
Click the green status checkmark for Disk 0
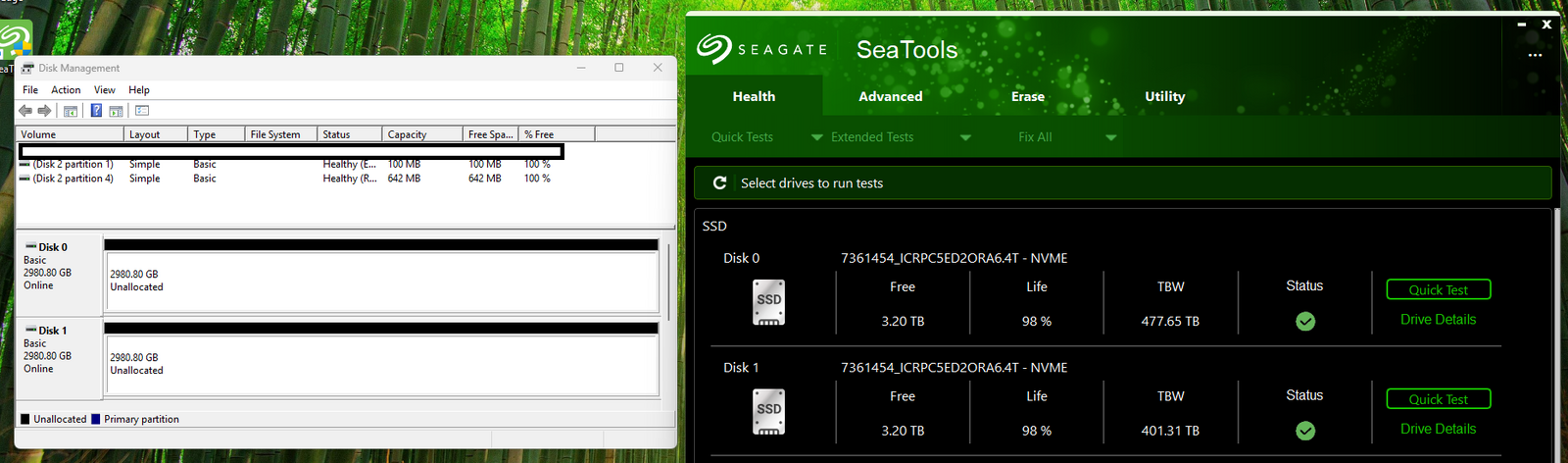(x=1304, y=321)
